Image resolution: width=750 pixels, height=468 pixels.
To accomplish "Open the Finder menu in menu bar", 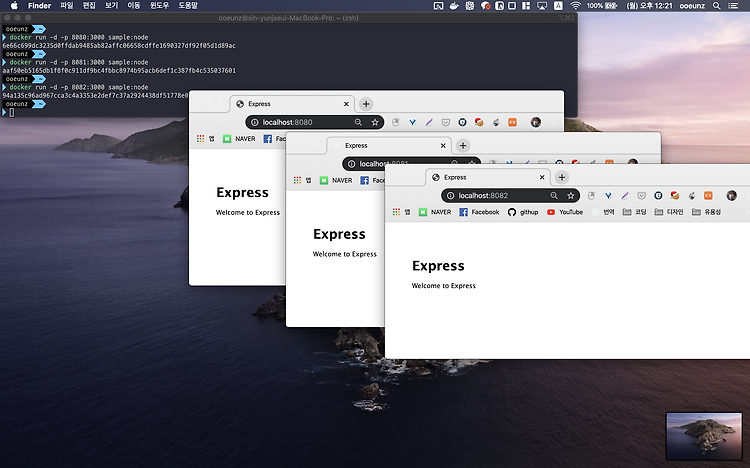I will 39,6.
